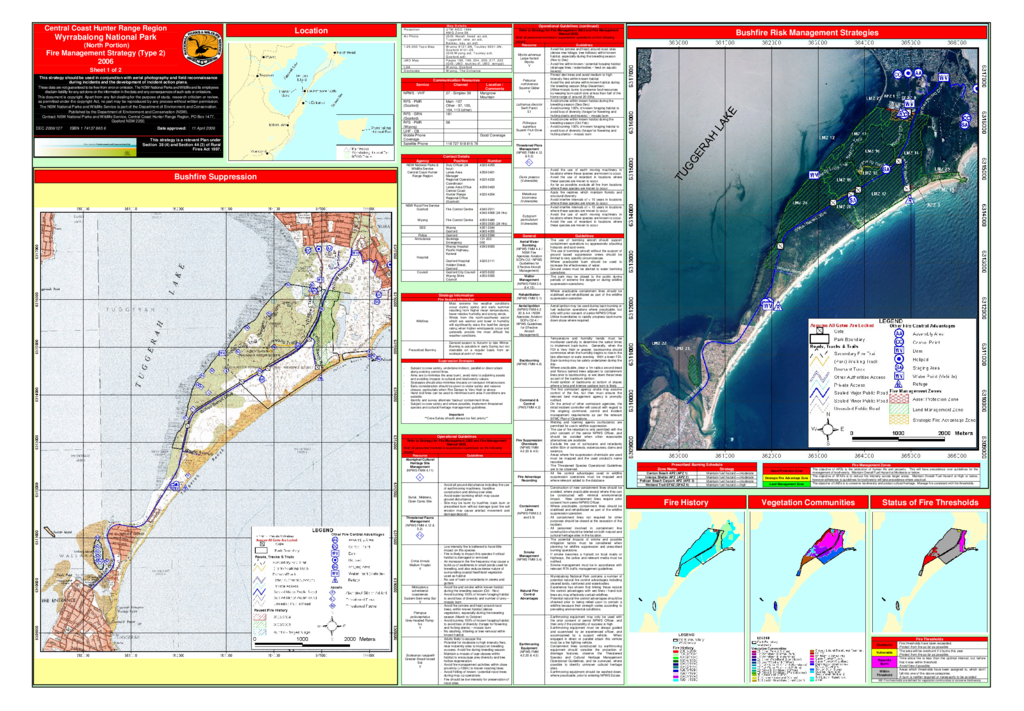Click Assembly Area icon in Risk Management legend
This screenshot has height=711, width=1024.
[x=899, y=333]
